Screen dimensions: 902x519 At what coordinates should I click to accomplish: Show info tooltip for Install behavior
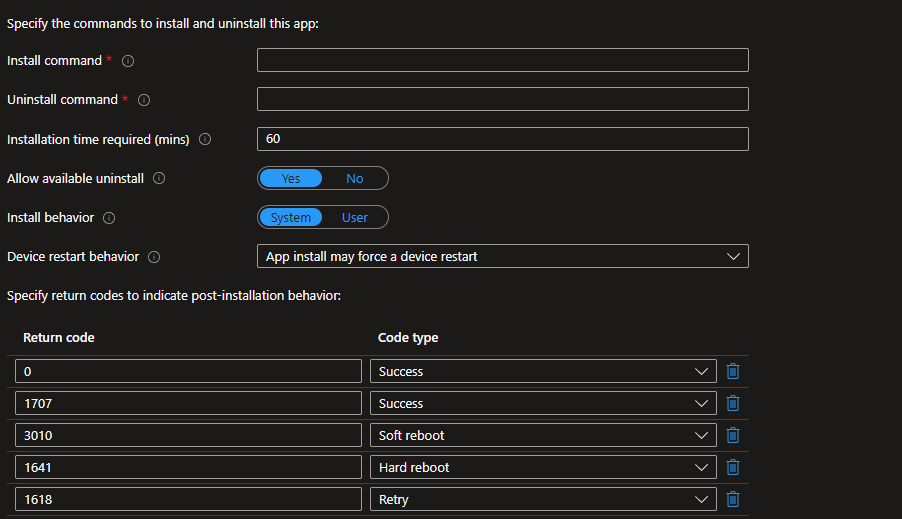tap(109, 218)
